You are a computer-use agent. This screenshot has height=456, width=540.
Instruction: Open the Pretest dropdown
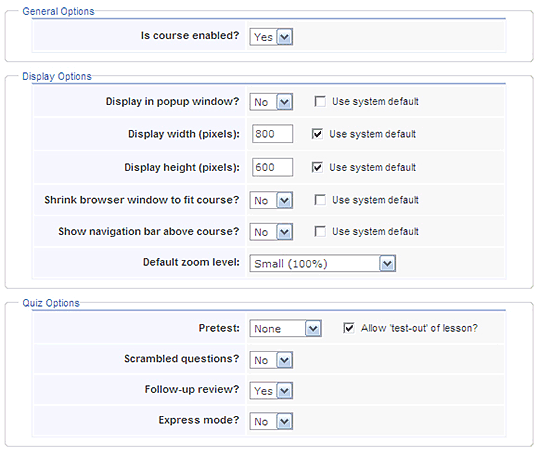coord(286,329)
